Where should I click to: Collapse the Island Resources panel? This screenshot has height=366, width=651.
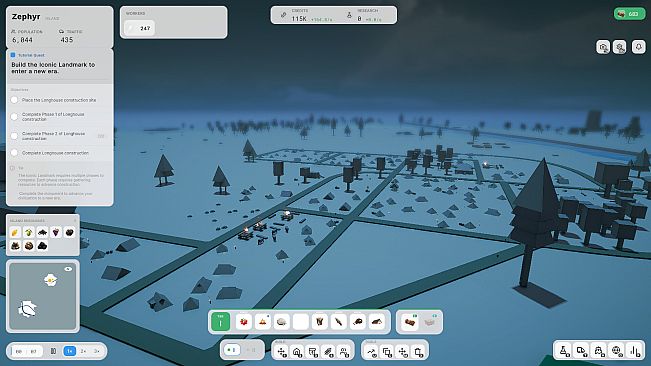point(75,220)
